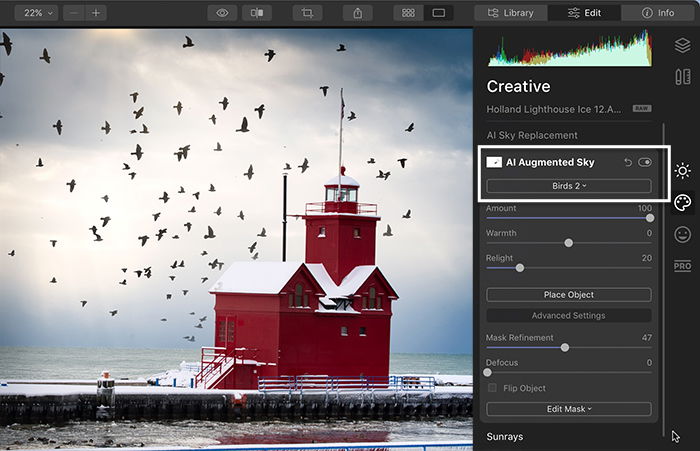The width and height of the screenshot is (700, 451).
Task: Open the Info tab
Action: (658, 13)
